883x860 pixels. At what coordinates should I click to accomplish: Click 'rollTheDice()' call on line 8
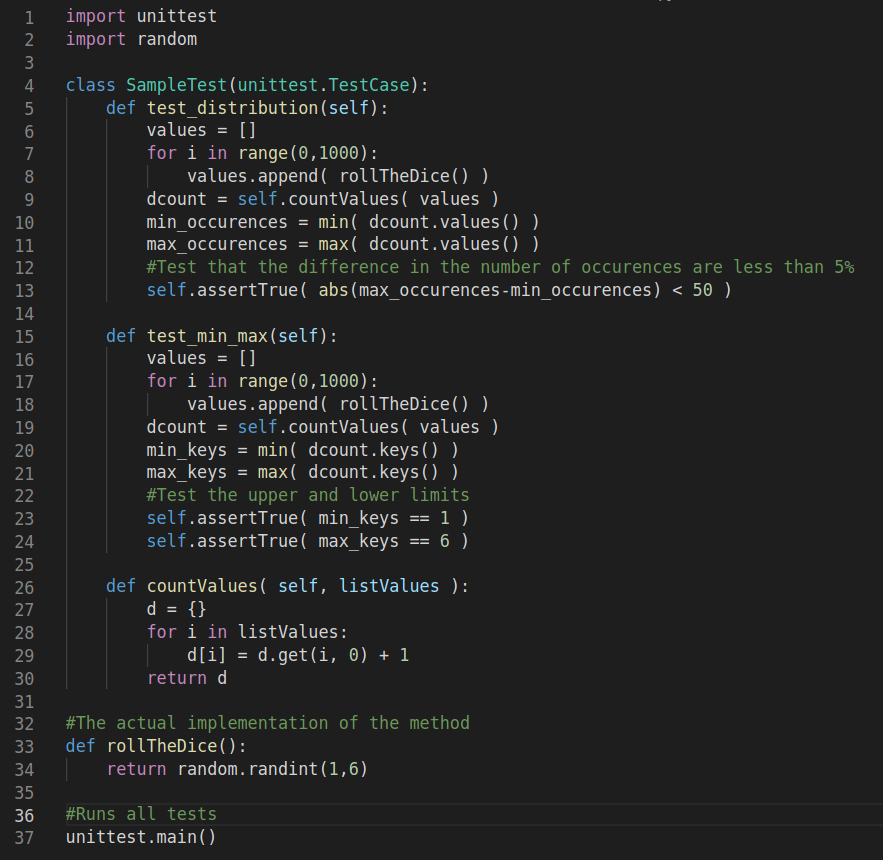tap(404, 176)
